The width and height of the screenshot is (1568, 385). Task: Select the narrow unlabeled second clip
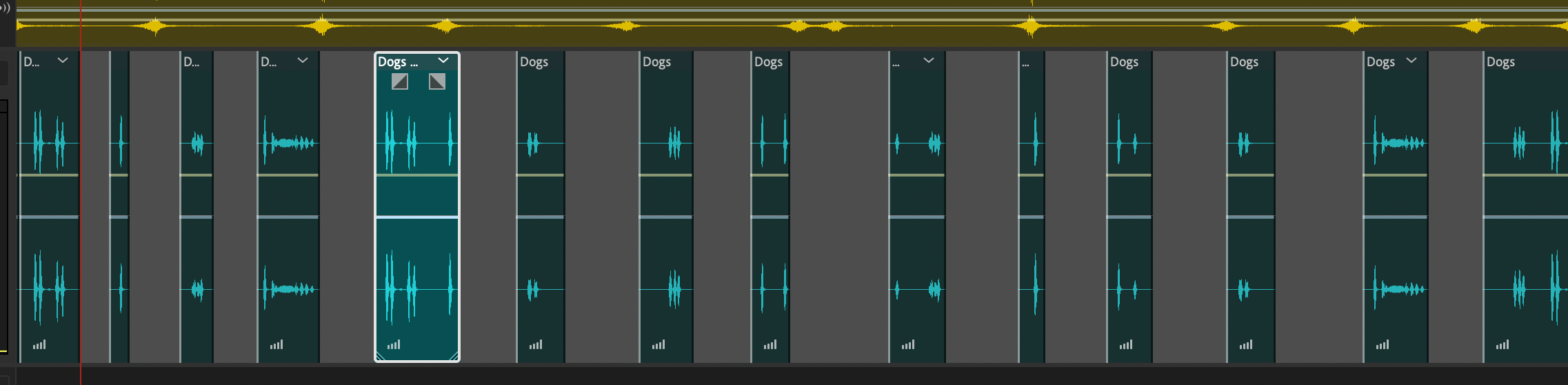(119, 207)
